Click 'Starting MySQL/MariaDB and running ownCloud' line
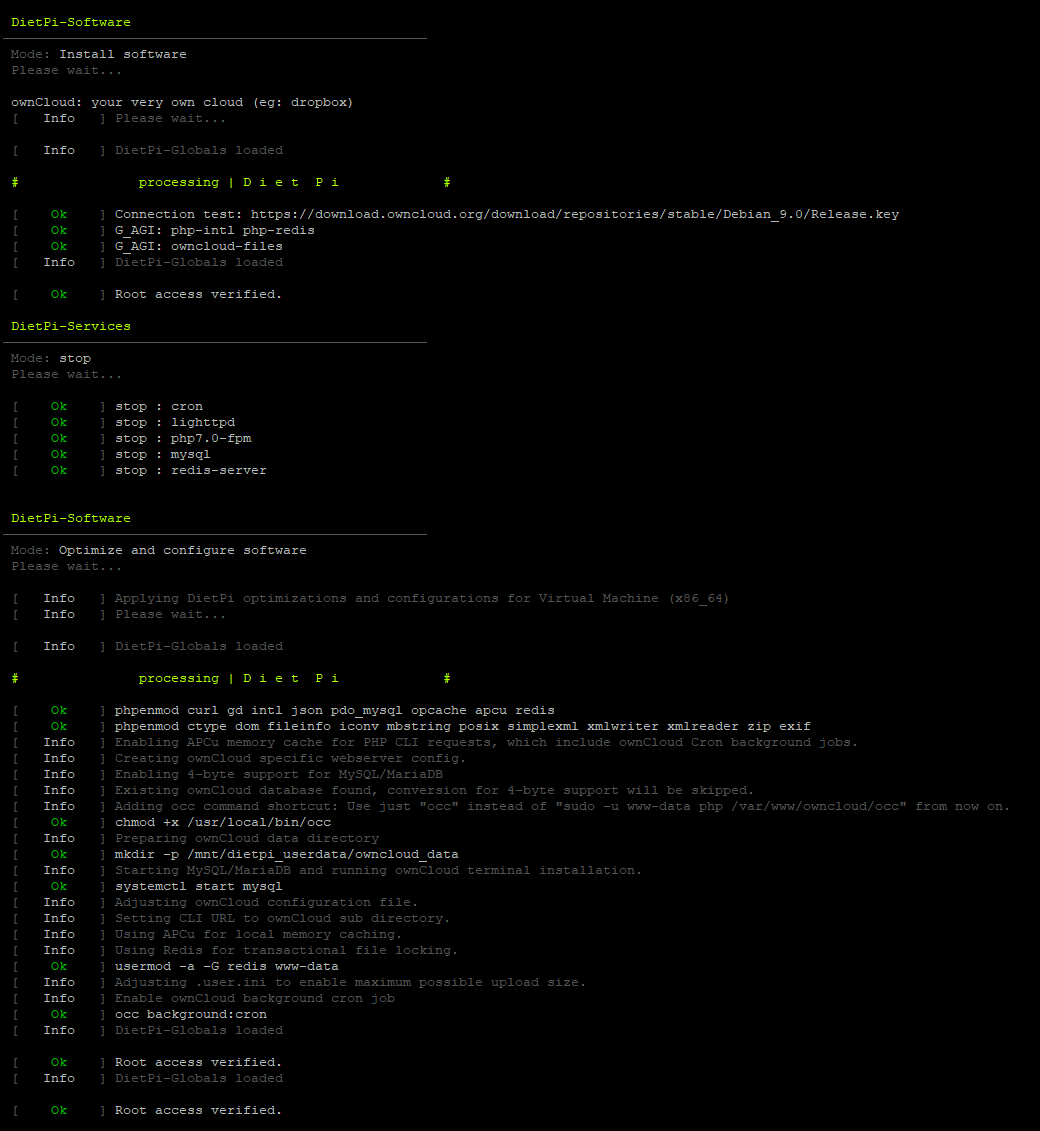Screen dimensions: 1040x1131 click(x=379, y=871)
